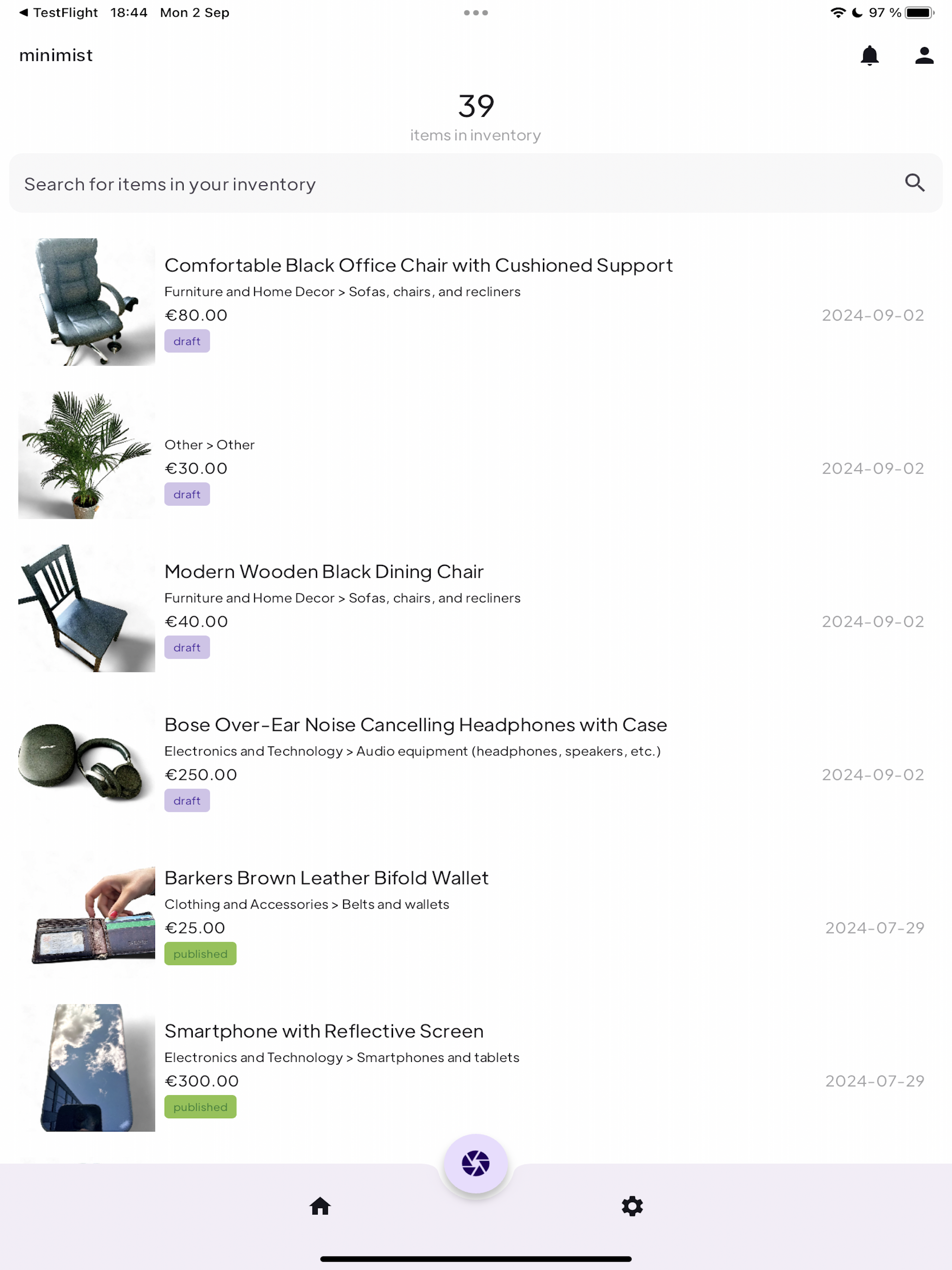Tap the search magnifier icon
Screen dimensions: 952x1270
coord(915,183)
